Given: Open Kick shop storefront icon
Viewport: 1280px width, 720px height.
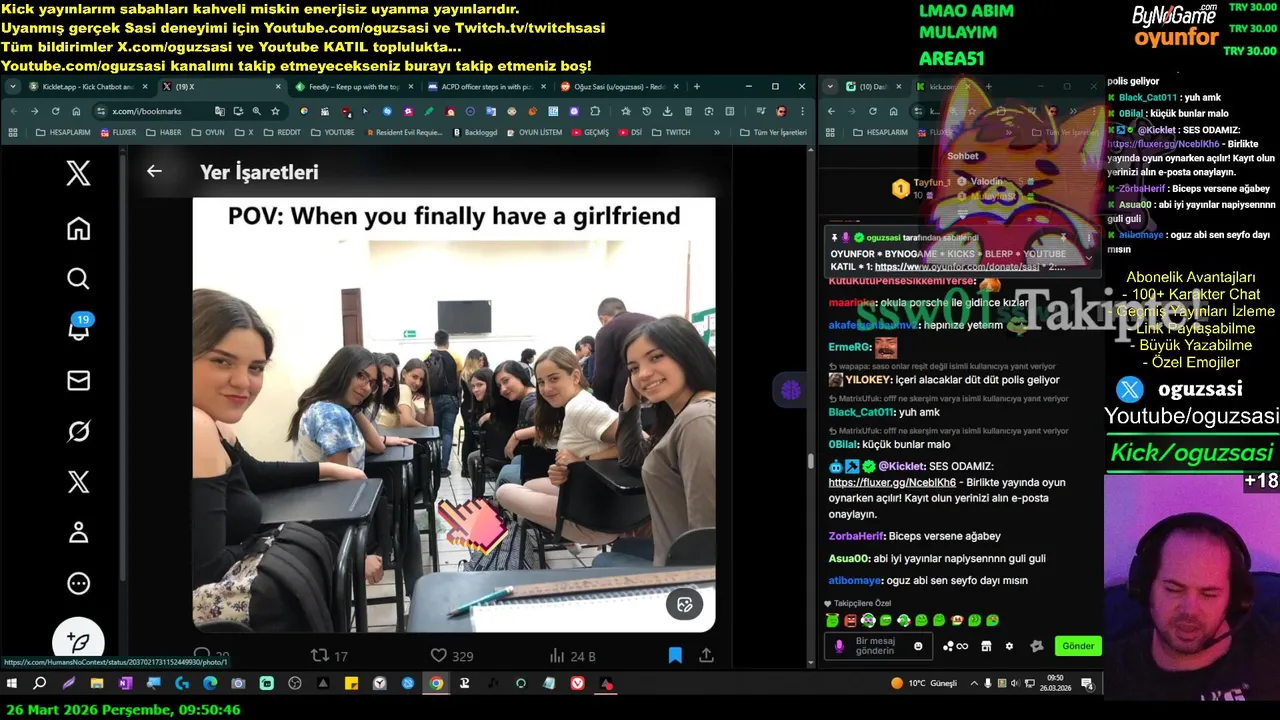Looking at the screenshot, I should pos(986,646).
